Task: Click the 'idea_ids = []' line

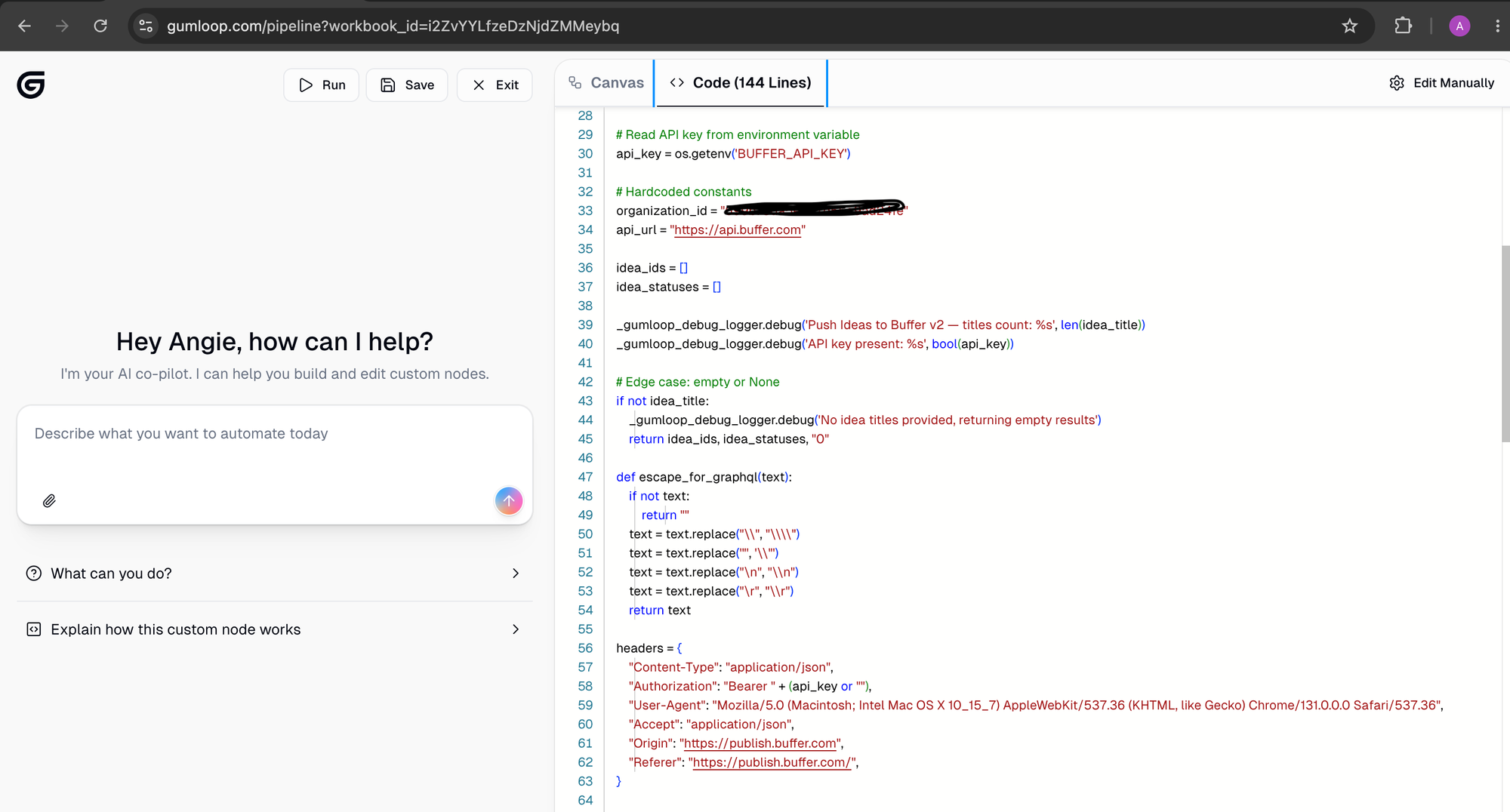Action: pos(652,268)
